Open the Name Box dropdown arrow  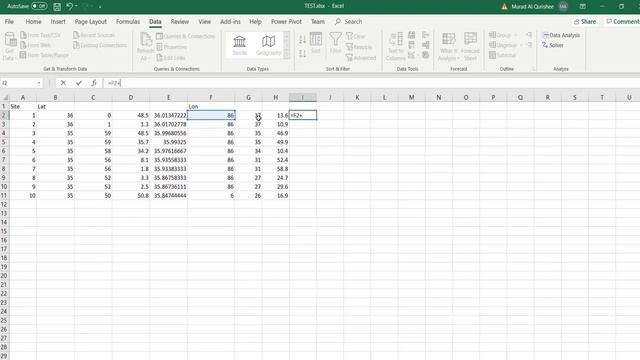pos(39,83)
